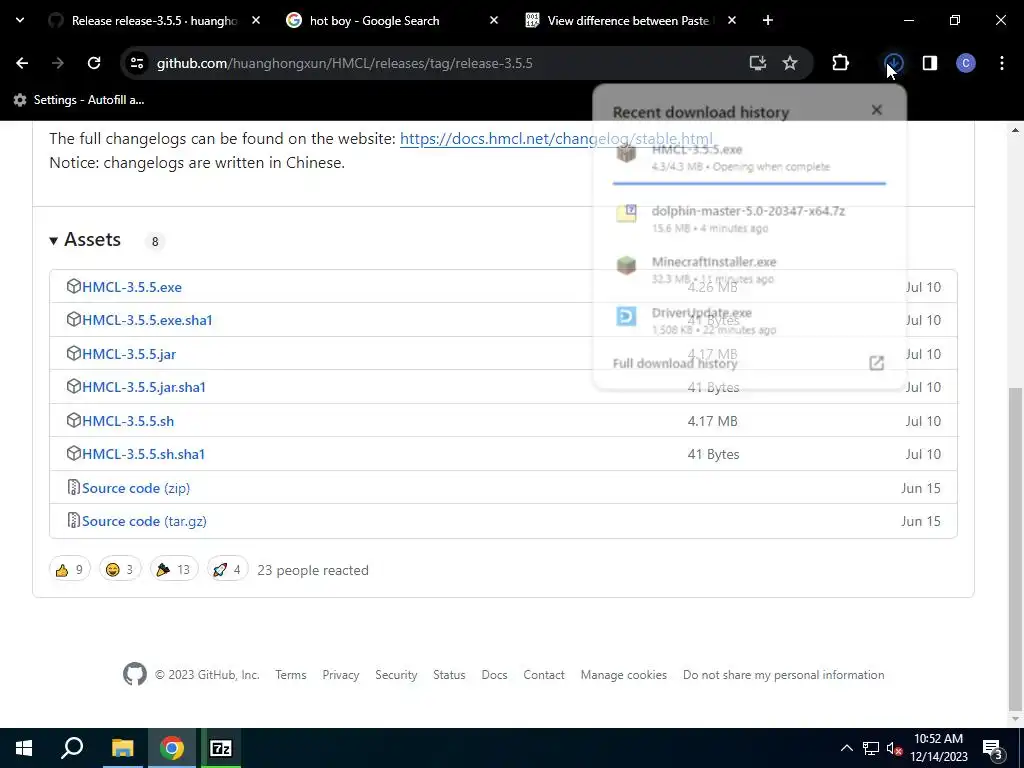Download Source code (zip)
Image resolution: width=1024 pixels, height=768 pixels.
click(x=136, y=488)
